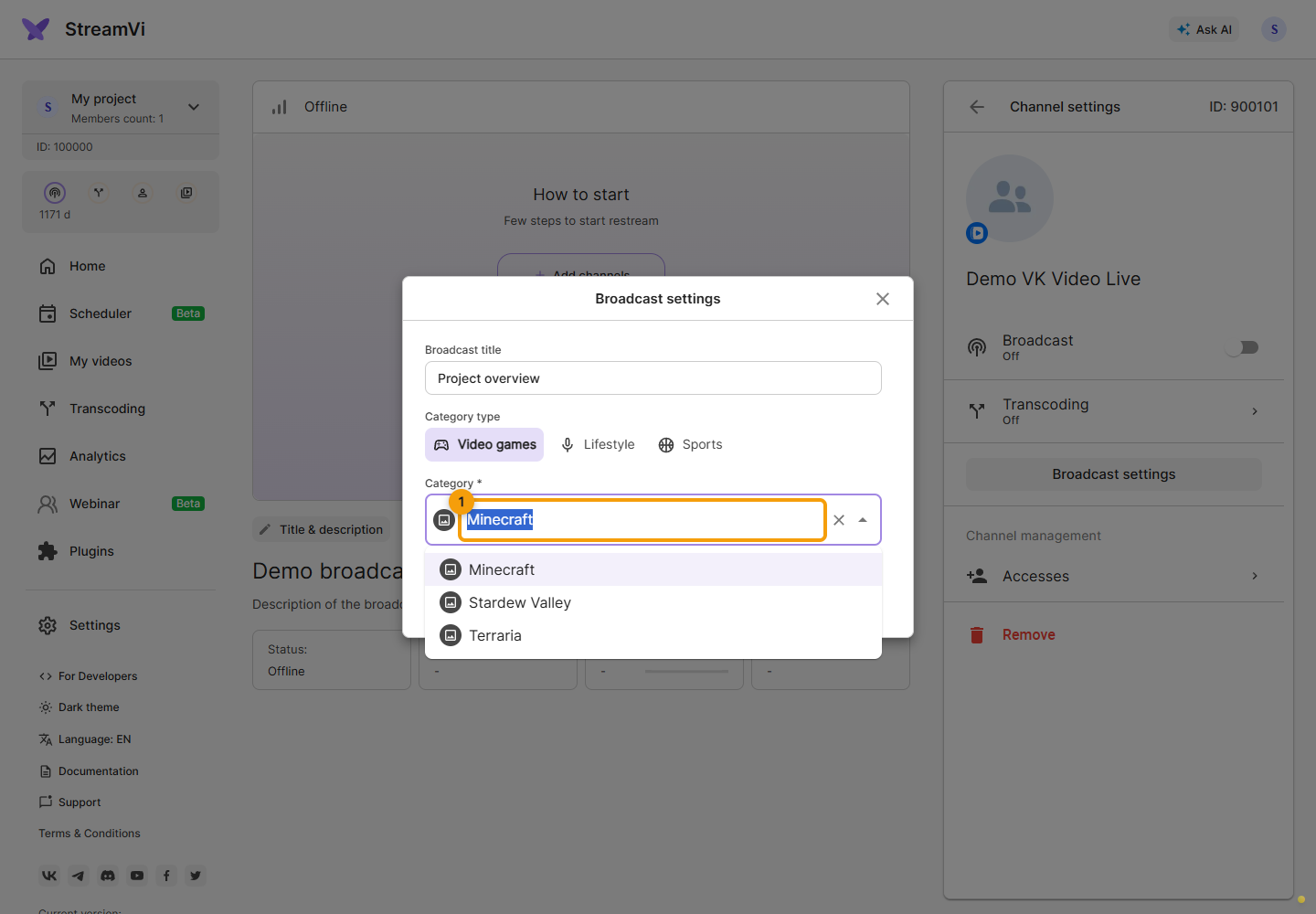Screen dimensions: 1316x914
Task: Click the members icon in project quick bar
Action: pyautogui.click(x=143, y=193)
